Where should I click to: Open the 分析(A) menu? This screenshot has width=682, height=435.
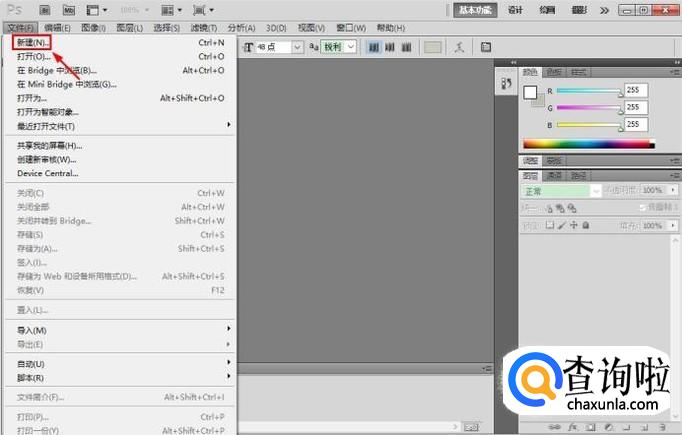[241, 28]
